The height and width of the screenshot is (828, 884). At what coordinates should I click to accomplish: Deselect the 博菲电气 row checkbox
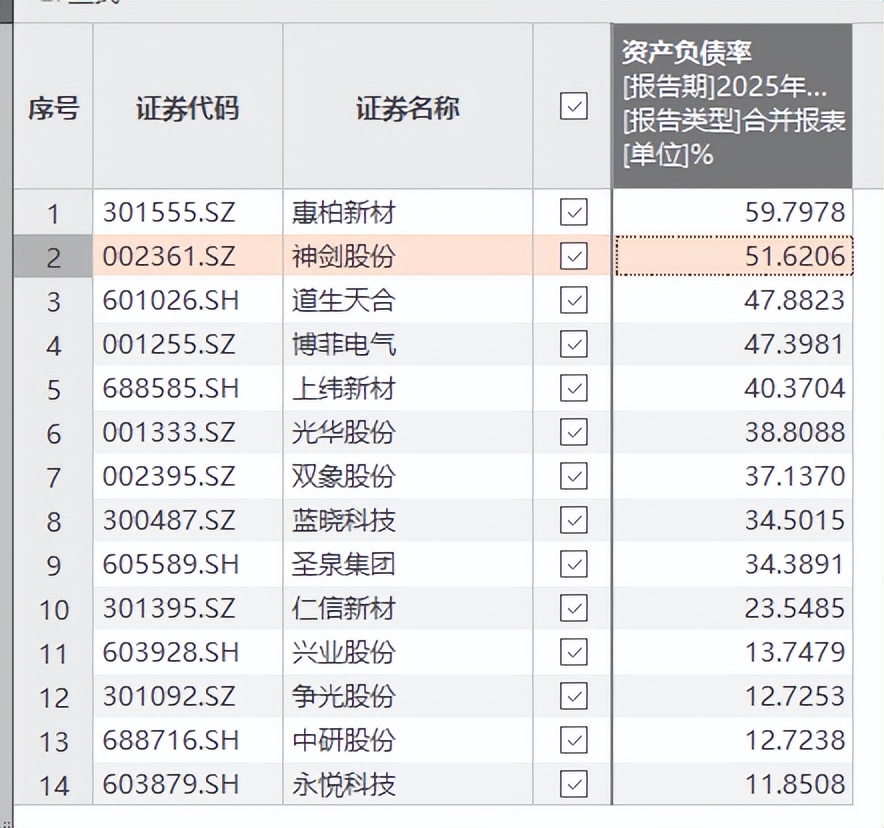(573, 344)
